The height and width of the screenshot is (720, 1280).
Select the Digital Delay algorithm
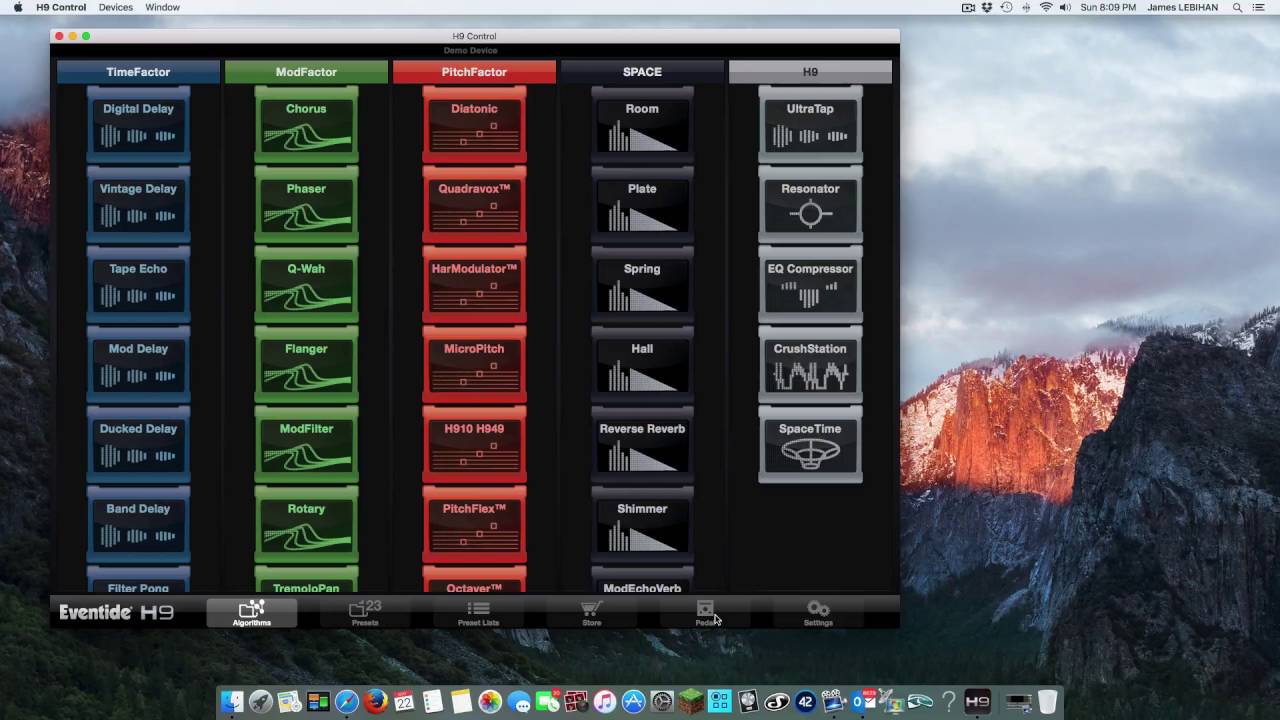coord(138,124)
